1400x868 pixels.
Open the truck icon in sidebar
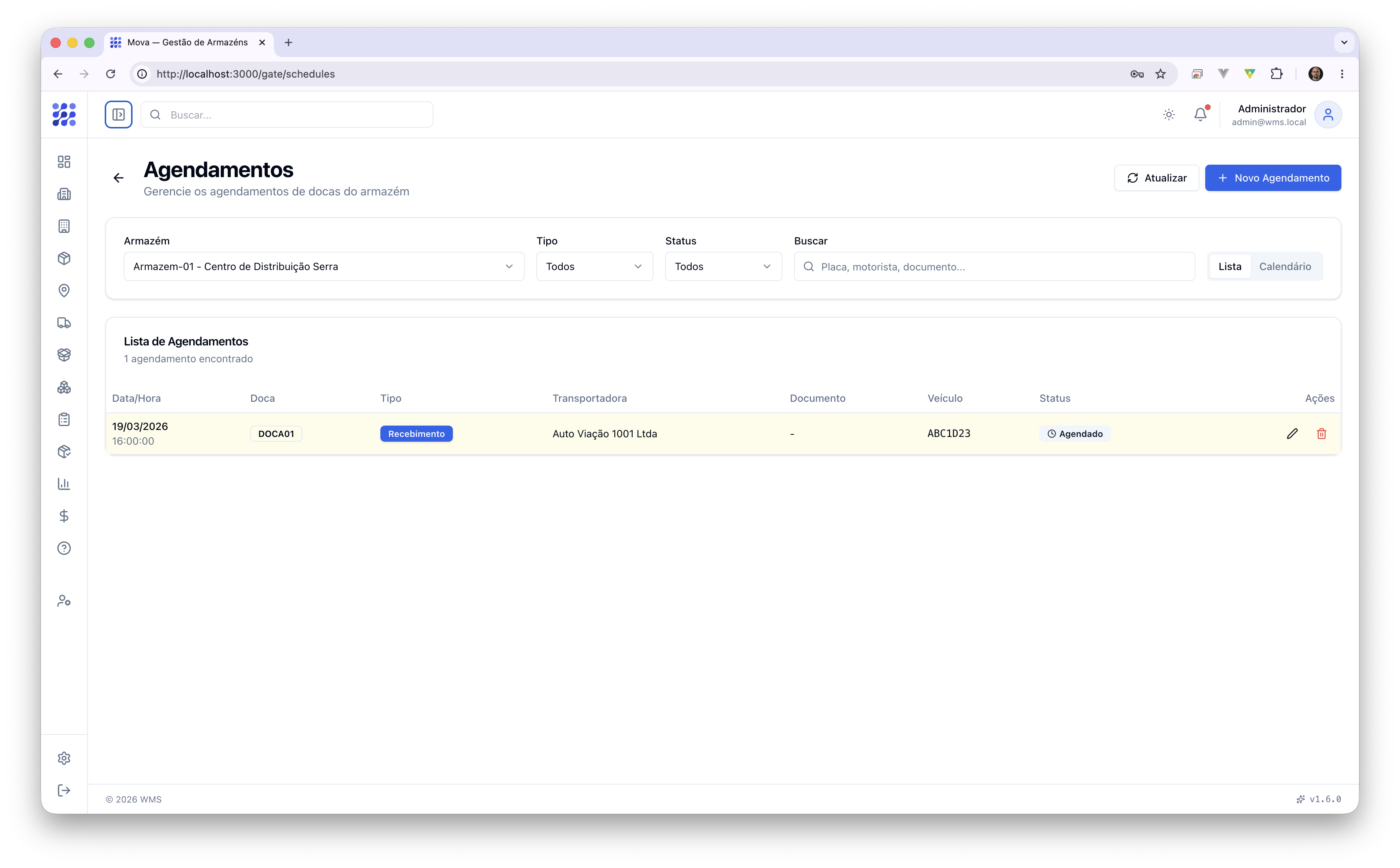pos(64,323)
